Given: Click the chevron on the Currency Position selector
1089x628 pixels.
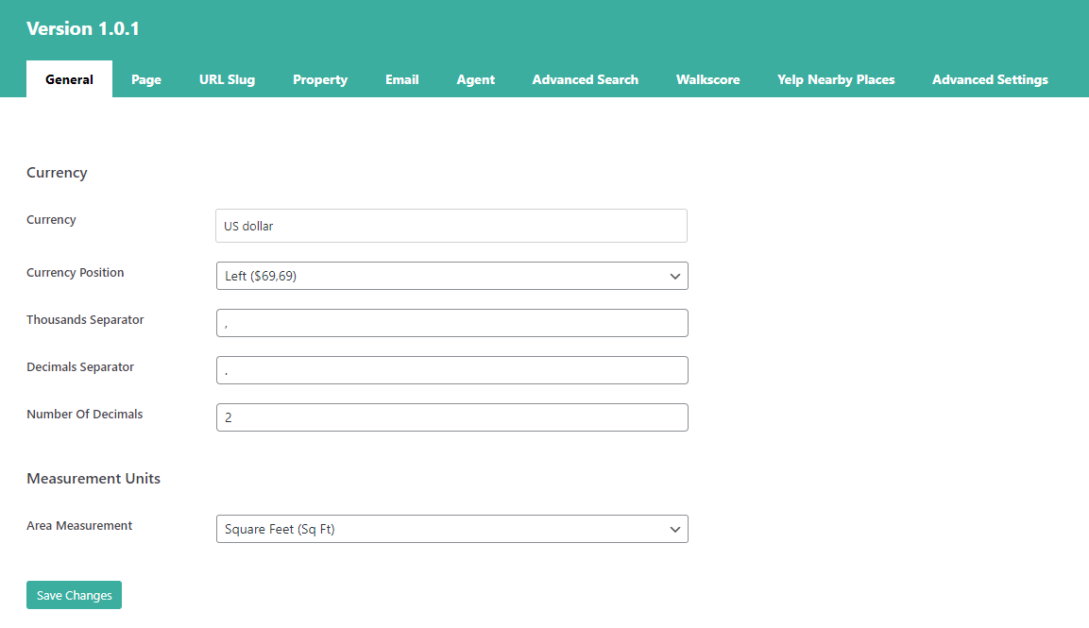Looking at the screenshot, I should coord(676,276).
